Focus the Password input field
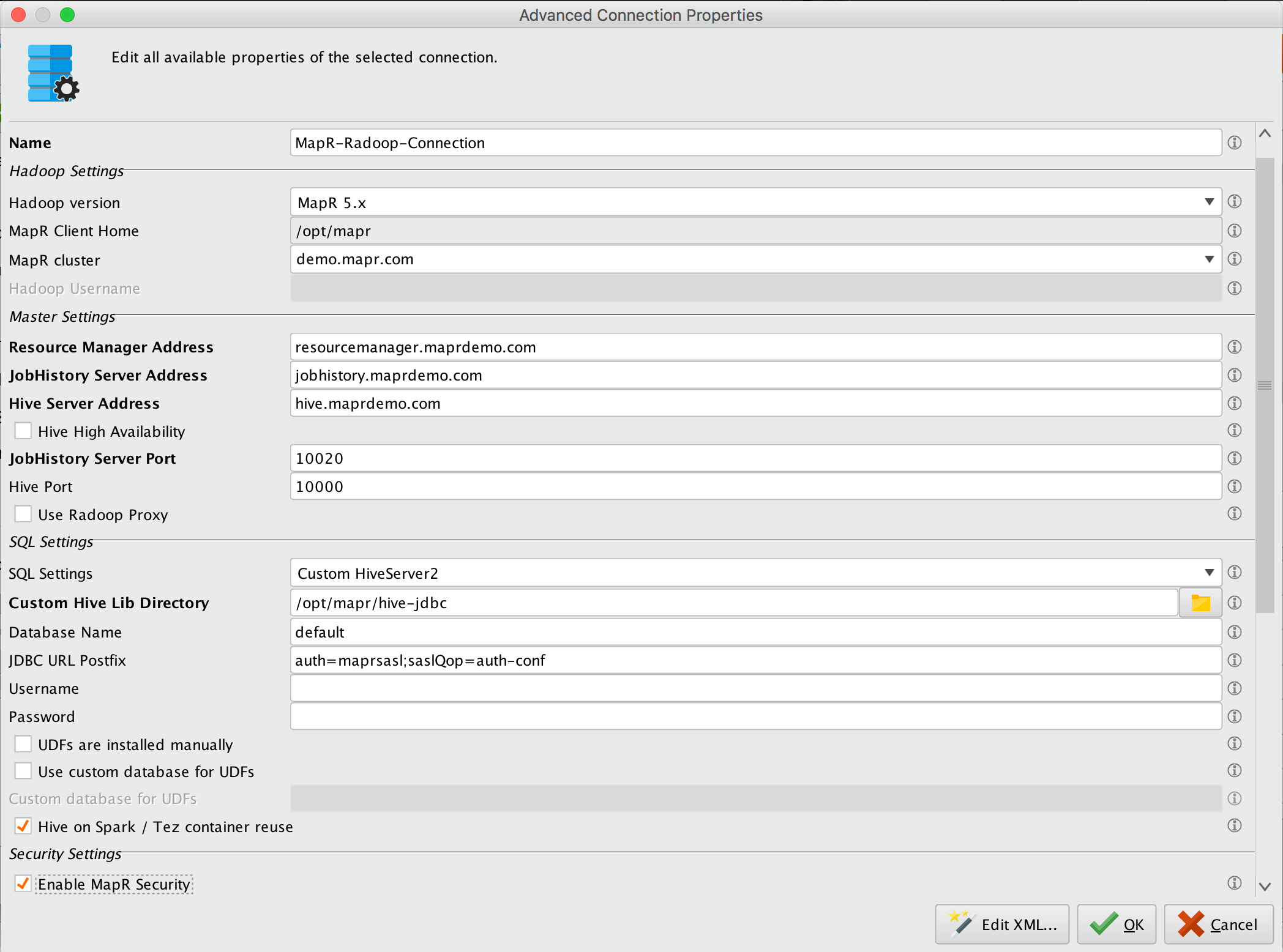1283x952 pixels. pyautogui.click(x=756, y=716)
